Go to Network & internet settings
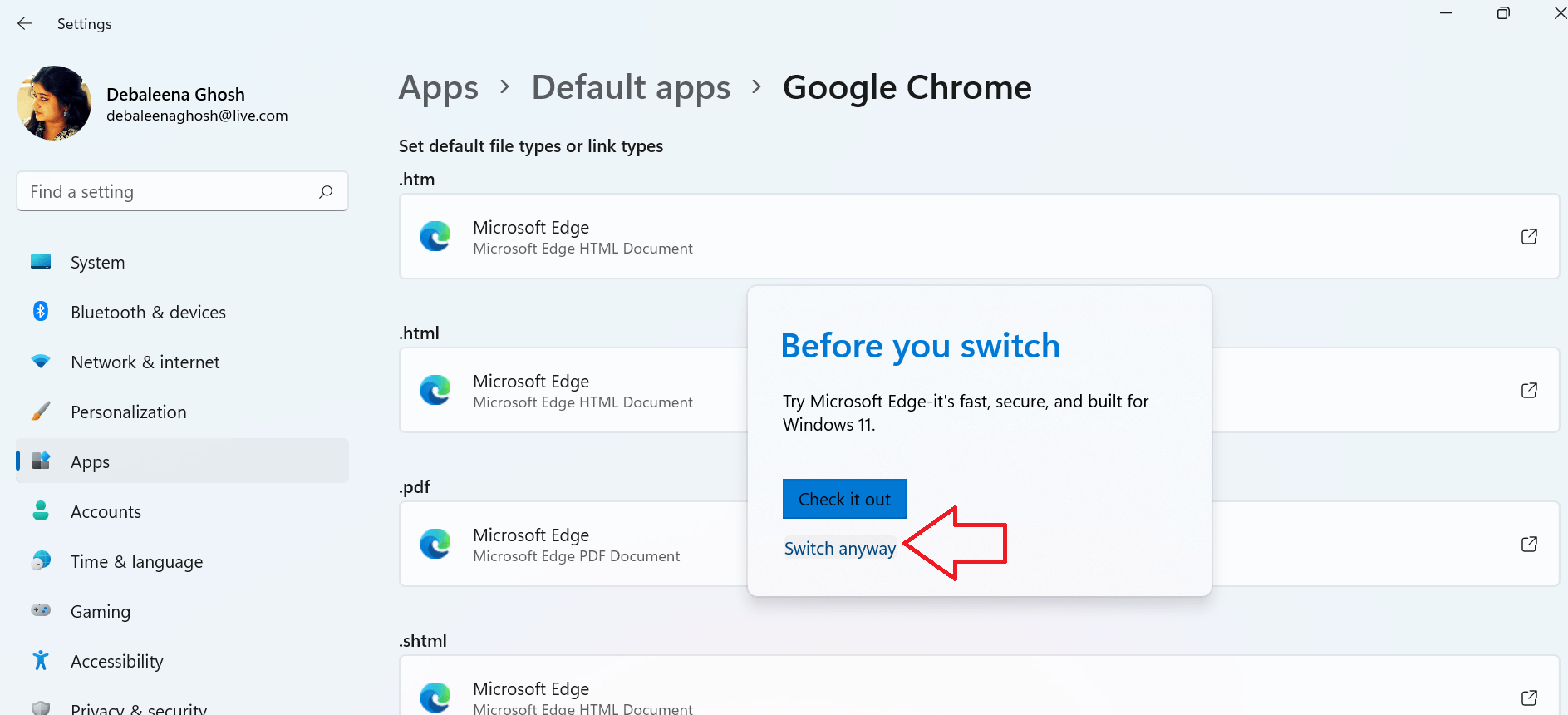This screenshot has height=715, width=1568. tap(145, 362)
